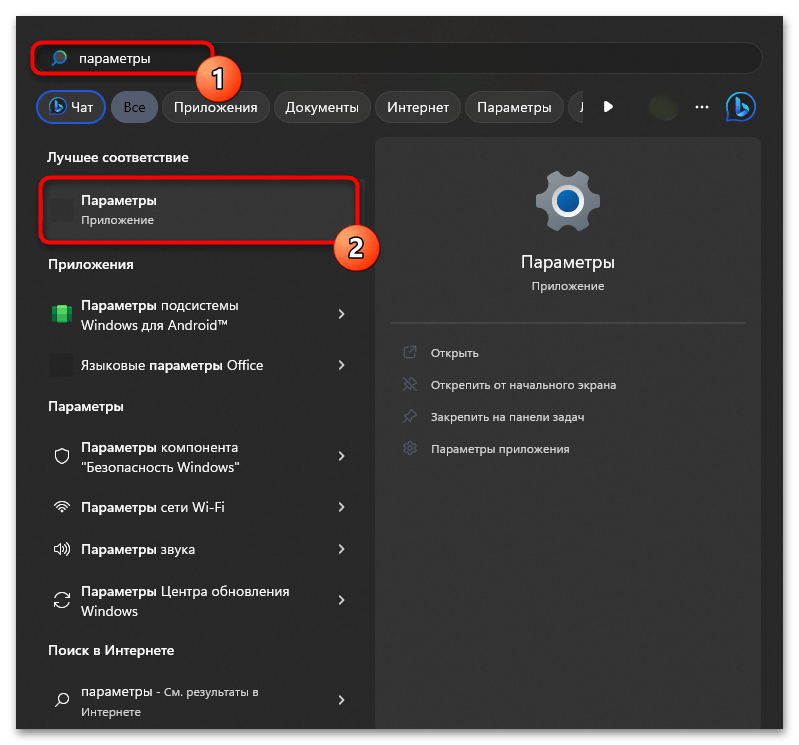Click the web search magnifier icon
The height and width of the screenshot is (745, 799).
coord(62,700)
